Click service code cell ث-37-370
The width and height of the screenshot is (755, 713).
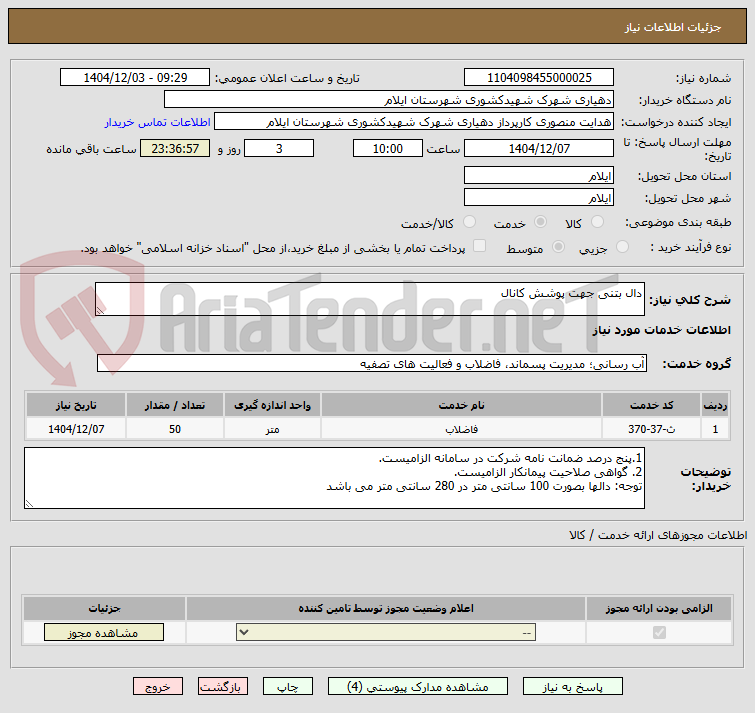[x=651, y=428]
